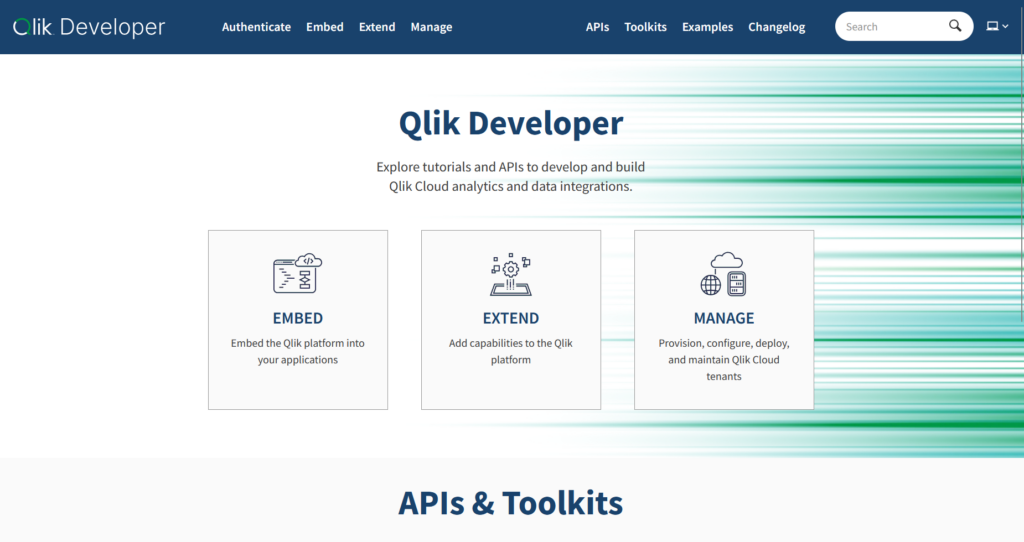Click the Extend card's gear platform icon

(x=510, y=274)
